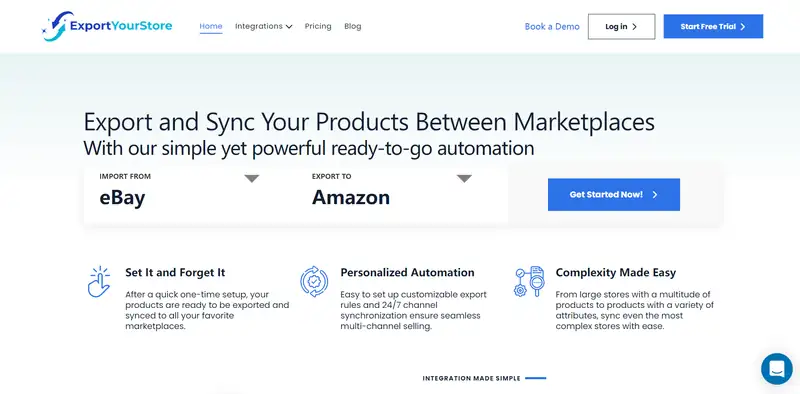This screenshot has width=800, height=394.
Task: Click the arrow icon in Start Free Trial
Action: pos(743,27)
